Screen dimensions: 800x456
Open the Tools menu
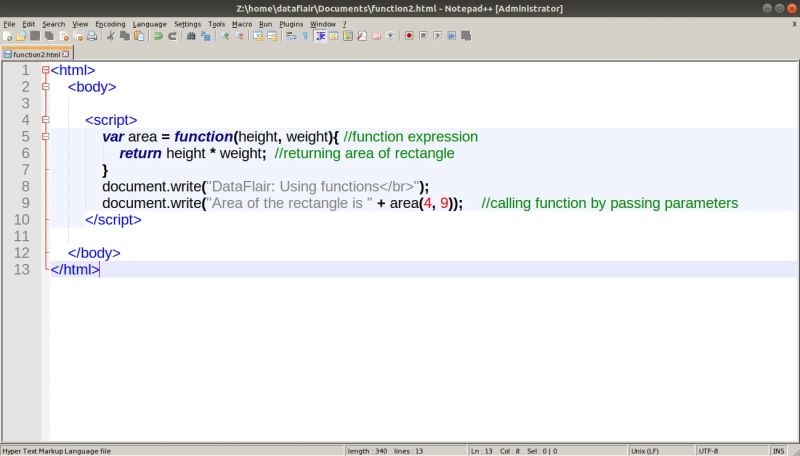[x=216, y=24]
